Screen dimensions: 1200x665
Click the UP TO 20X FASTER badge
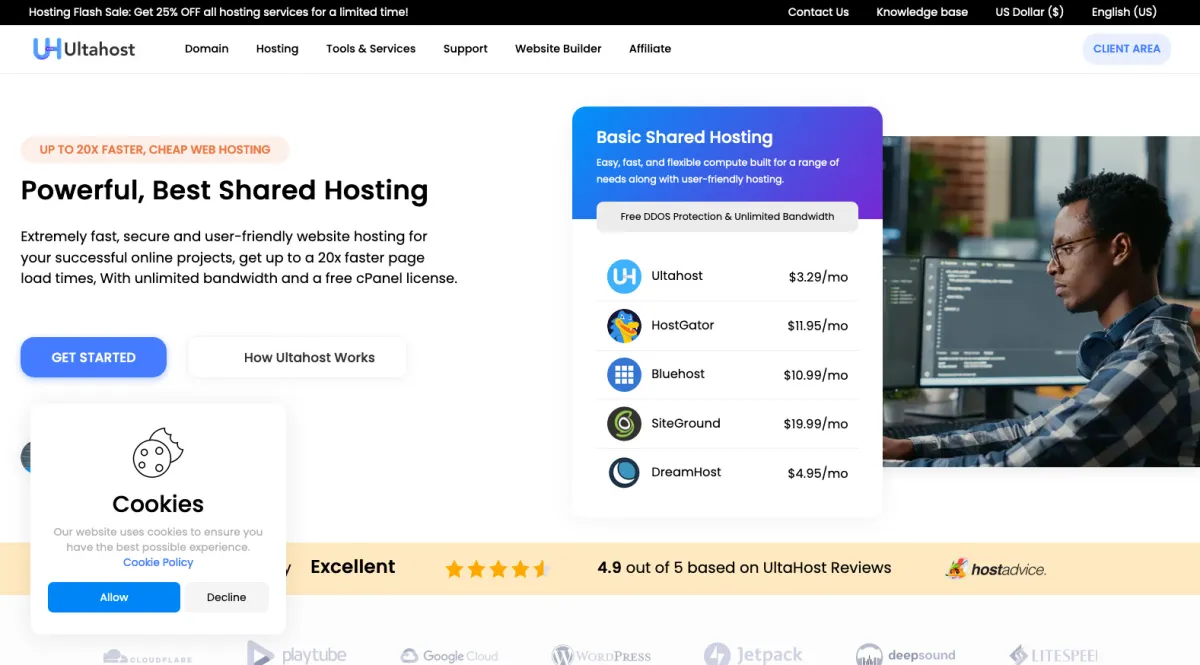tap(155, 149)
